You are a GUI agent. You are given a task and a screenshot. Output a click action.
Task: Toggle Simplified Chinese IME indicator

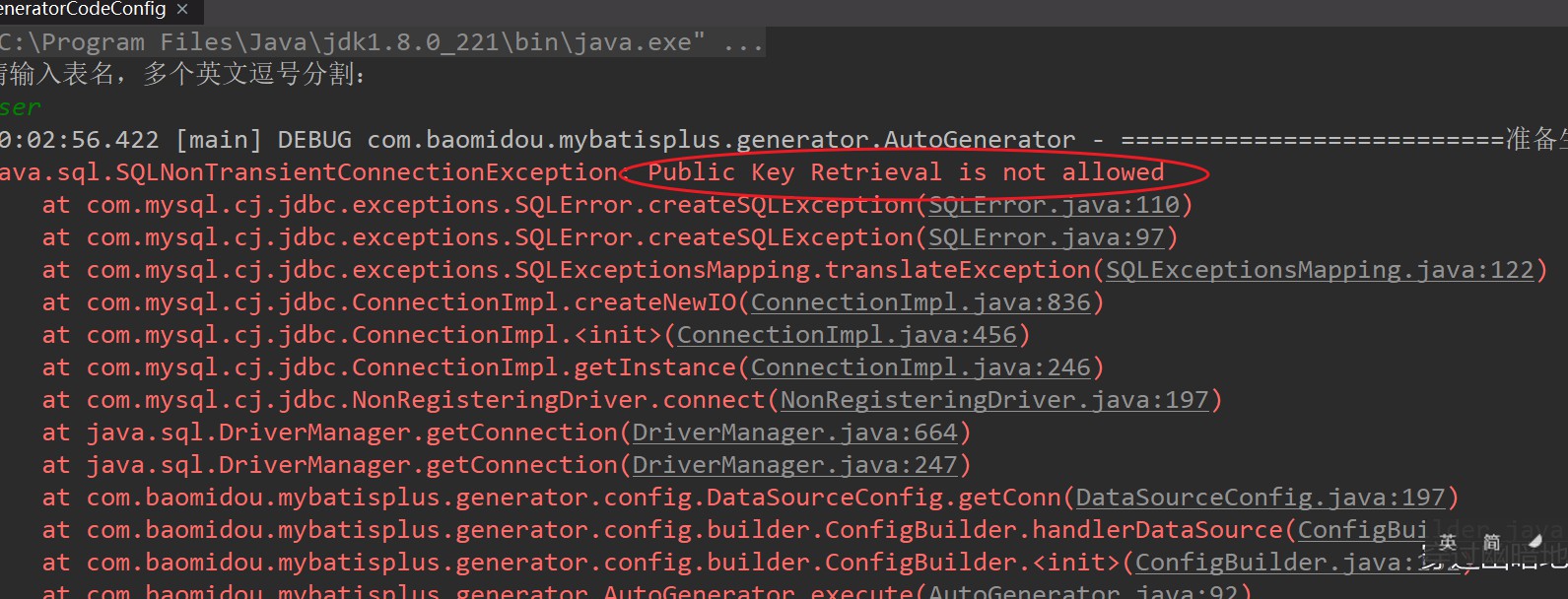tap(1492, 542)
